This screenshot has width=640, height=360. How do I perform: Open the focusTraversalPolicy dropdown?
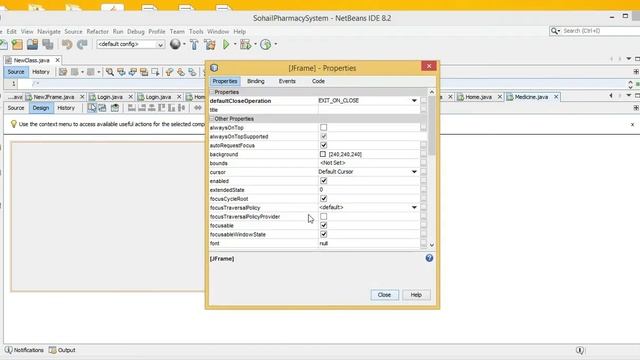click(414, 207)
